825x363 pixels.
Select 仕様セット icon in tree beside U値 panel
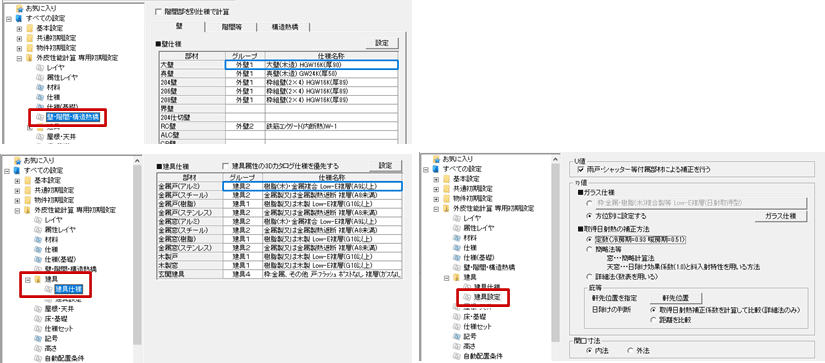pos(457,327)
